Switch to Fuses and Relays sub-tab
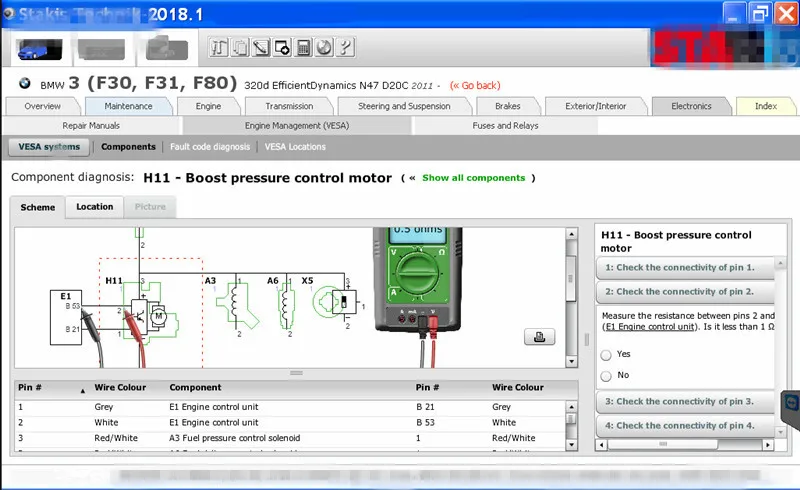The image size is (800, 490). 505,126
